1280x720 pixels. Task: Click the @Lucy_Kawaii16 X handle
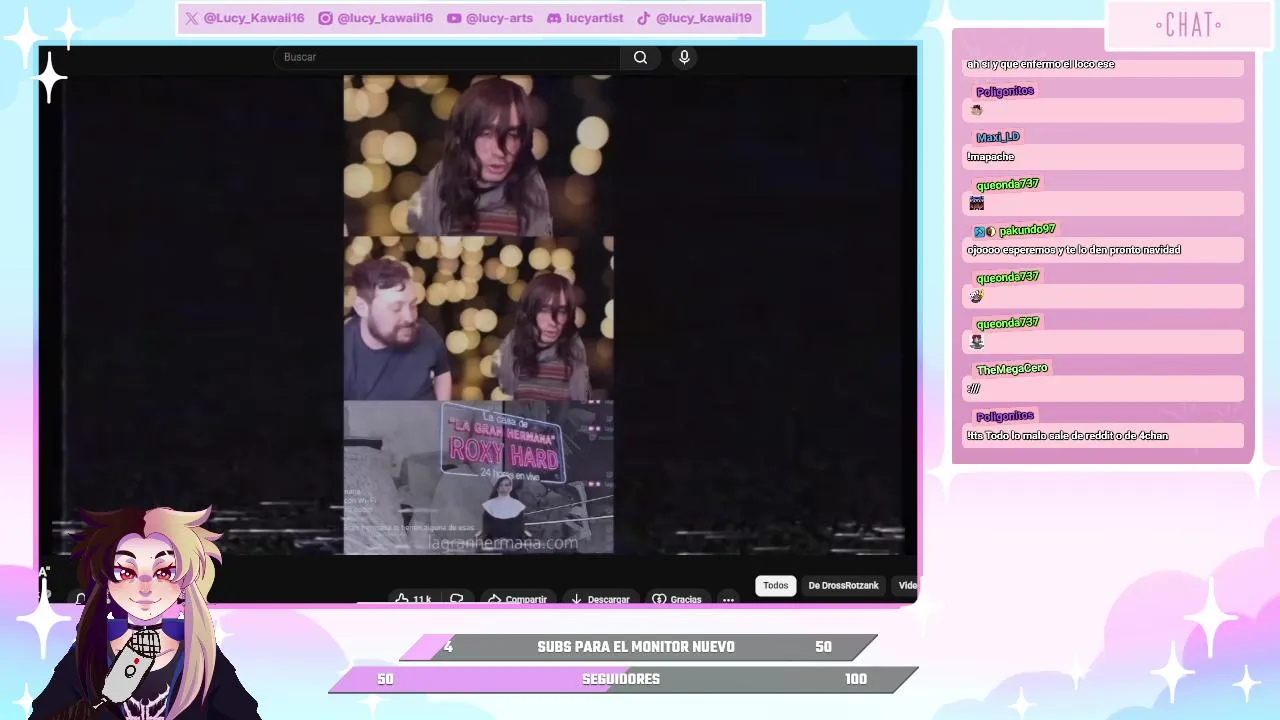[x=254, y=18]
